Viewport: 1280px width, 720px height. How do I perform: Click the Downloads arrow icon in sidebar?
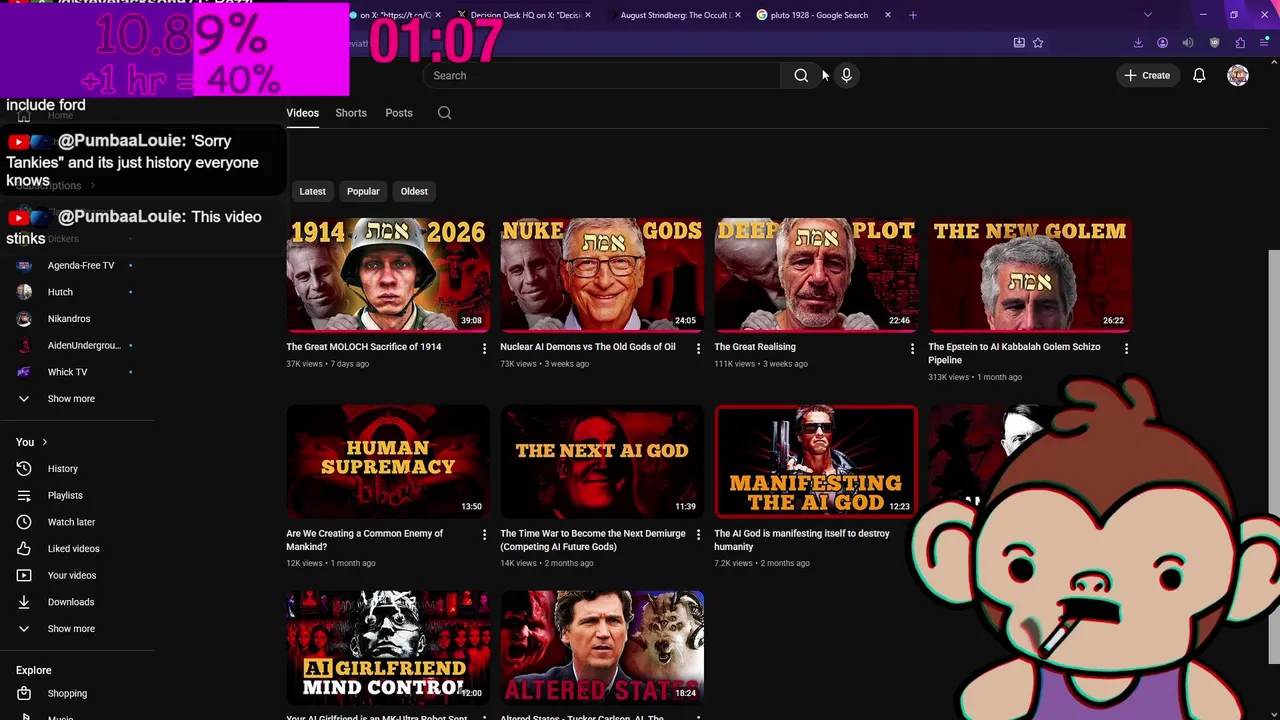click(24, 602)
